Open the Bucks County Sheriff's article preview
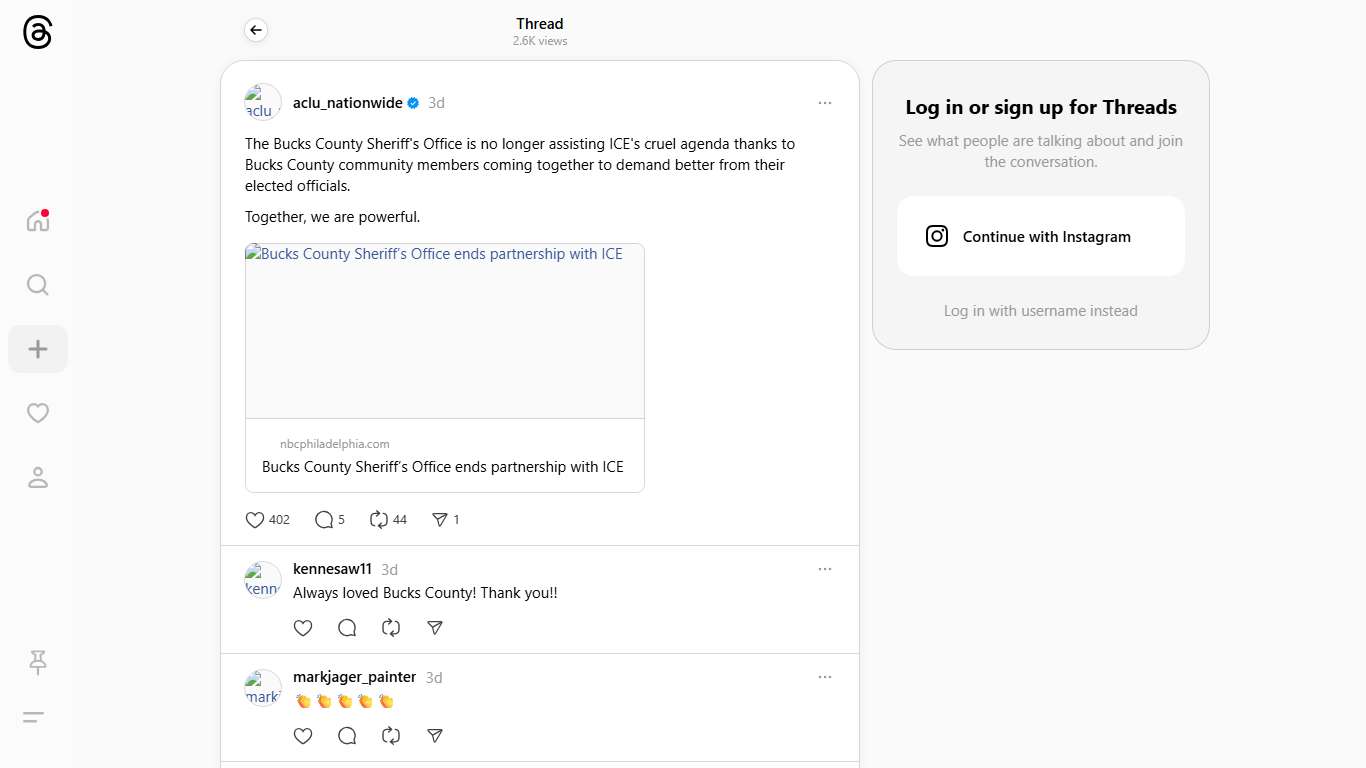 click(x=445, y=367)
